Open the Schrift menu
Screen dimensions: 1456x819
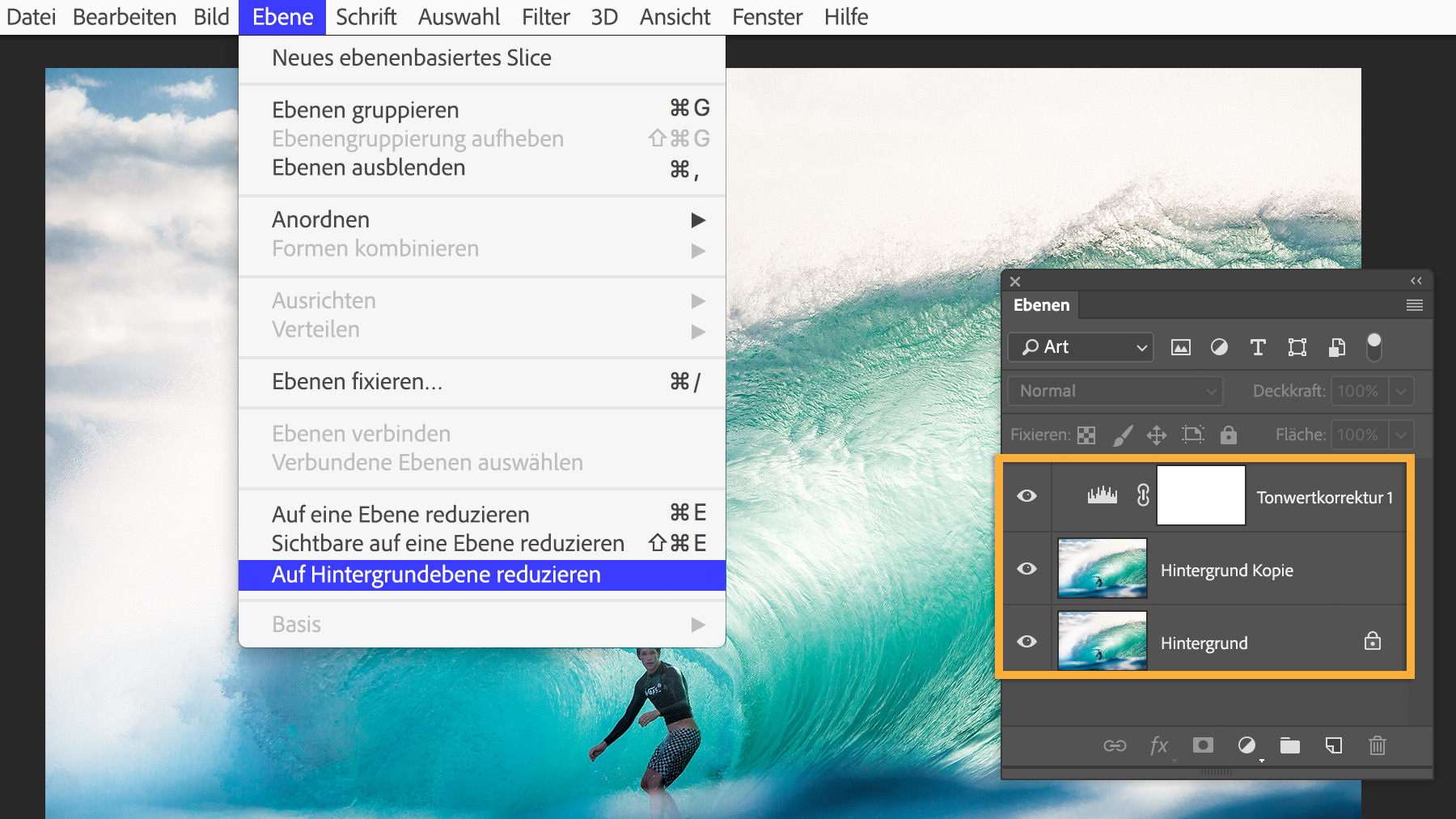point(366,17)
